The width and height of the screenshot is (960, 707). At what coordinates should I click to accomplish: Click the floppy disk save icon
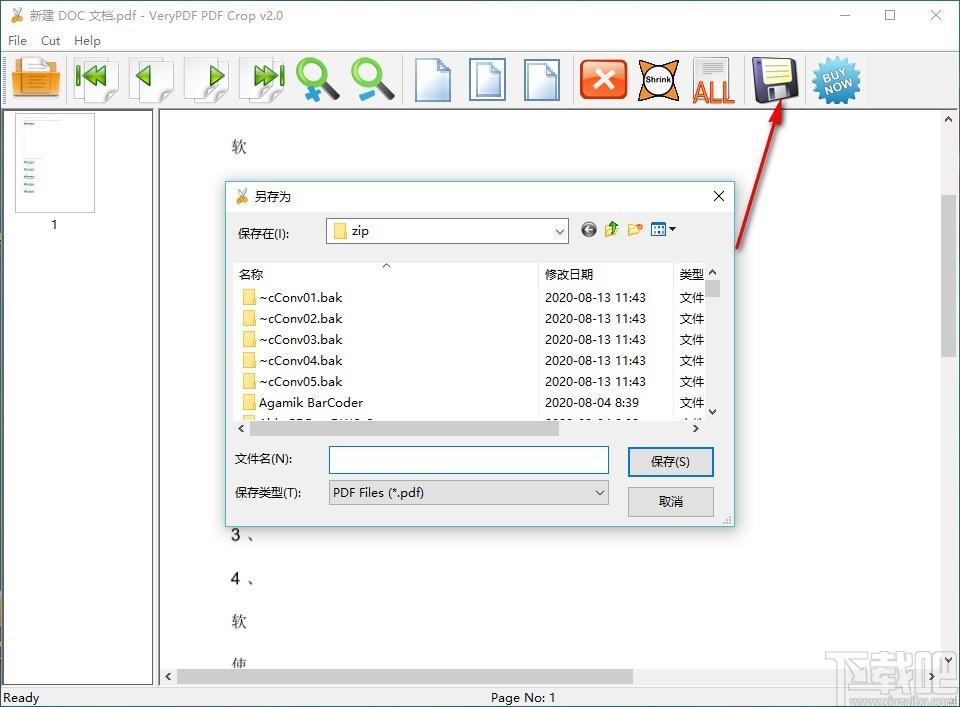coord(775,80)
